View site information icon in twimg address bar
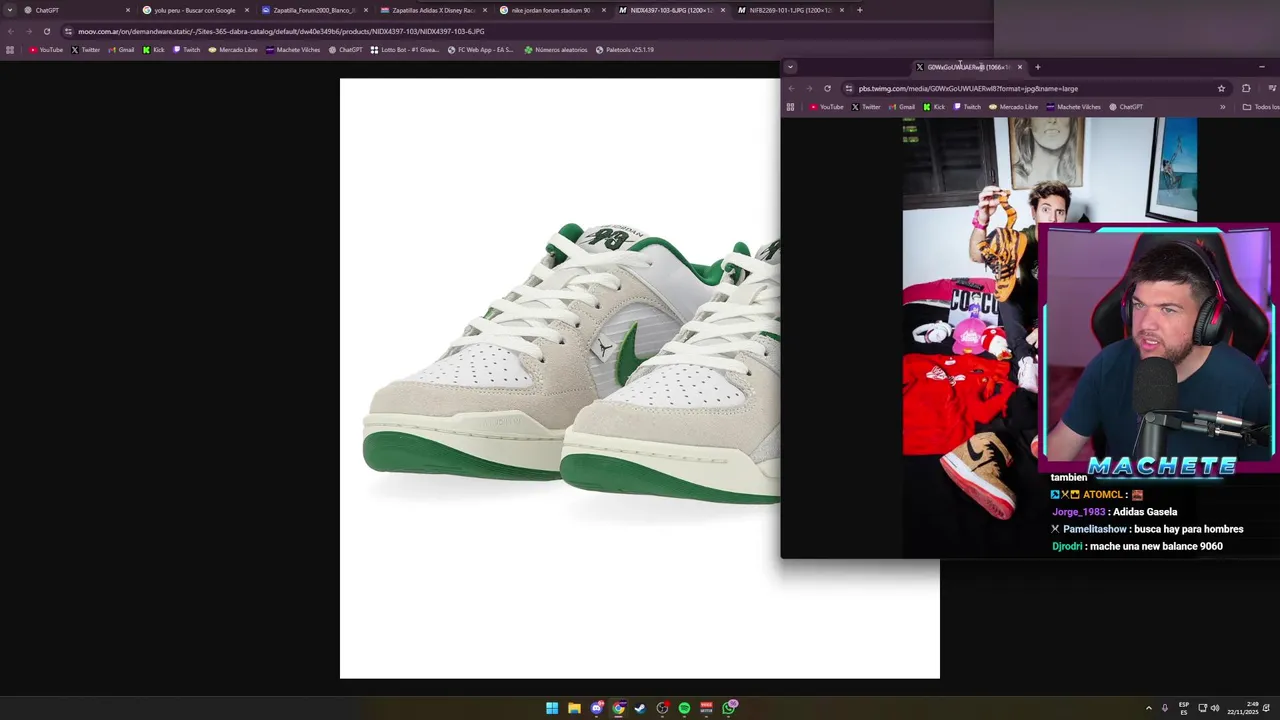This screenshot has width=1280, height=720. click(x=849, y=88)
